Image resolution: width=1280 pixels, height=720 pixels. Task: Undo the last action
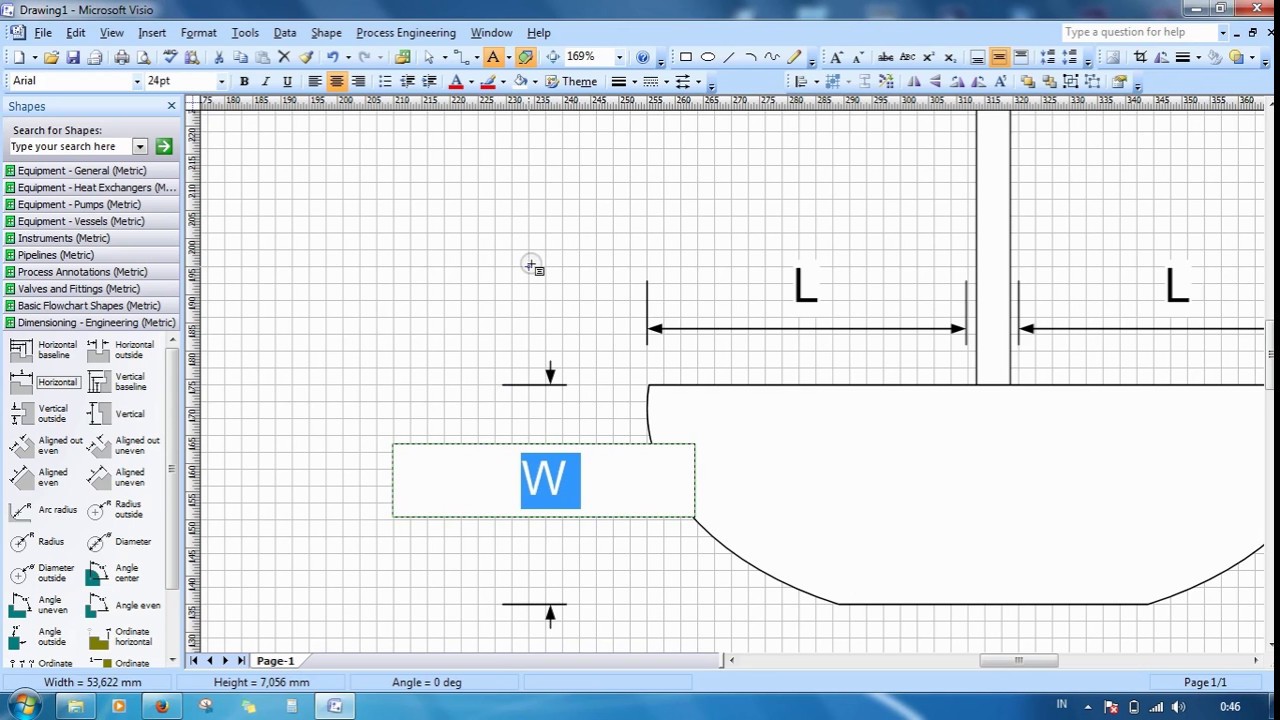click(x=332, y=57)
